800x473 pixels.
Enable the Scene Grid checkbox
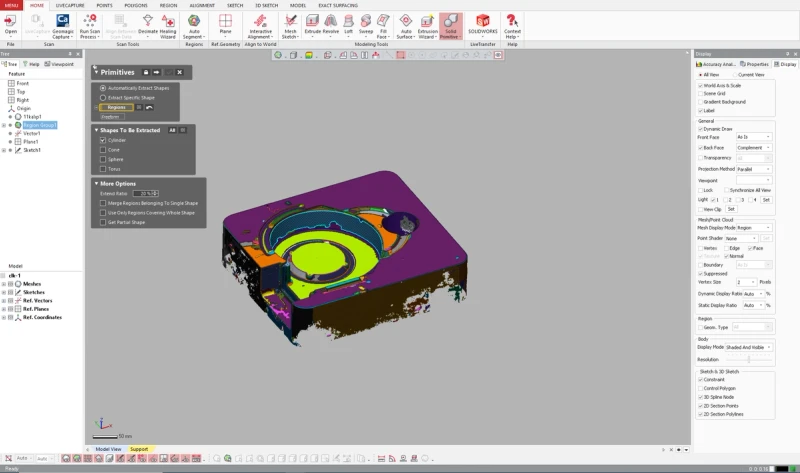(701, 94)
